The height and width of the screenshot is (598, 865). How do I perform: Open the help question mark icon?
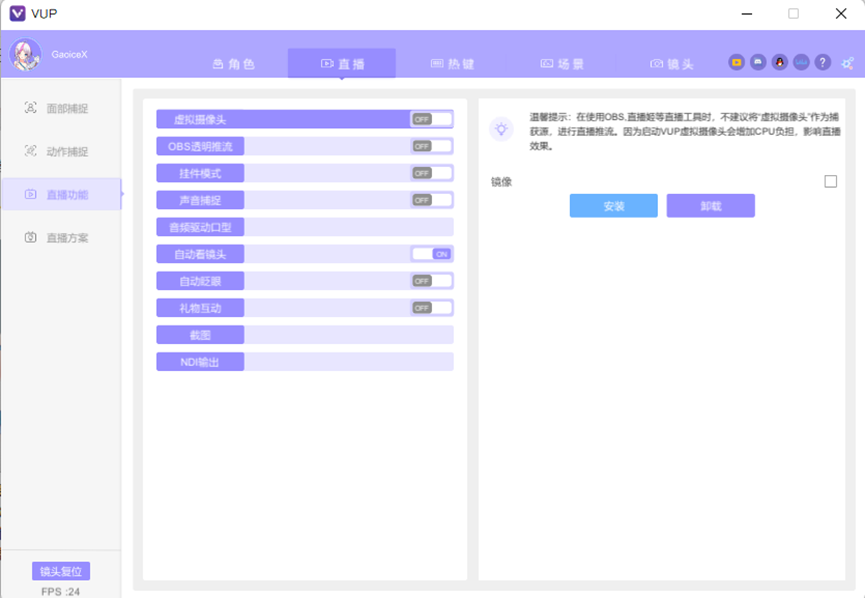822,62
